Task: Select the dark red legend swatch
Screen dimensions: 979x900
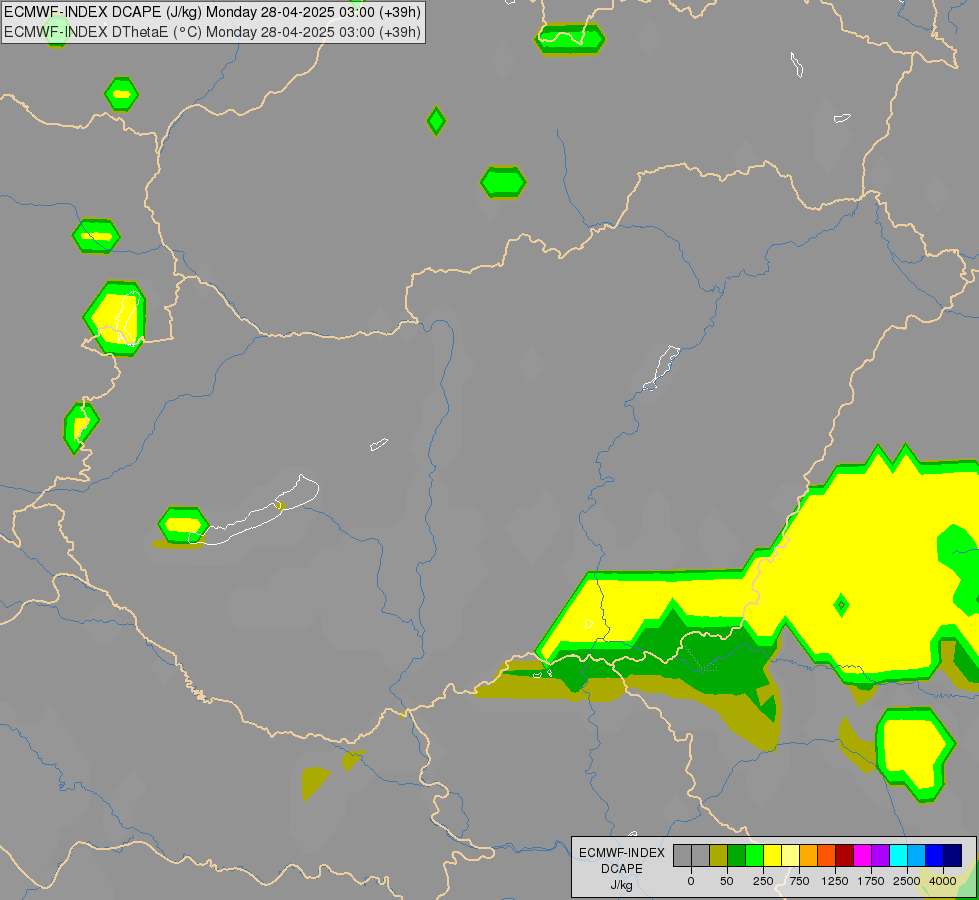Action: 844,856
